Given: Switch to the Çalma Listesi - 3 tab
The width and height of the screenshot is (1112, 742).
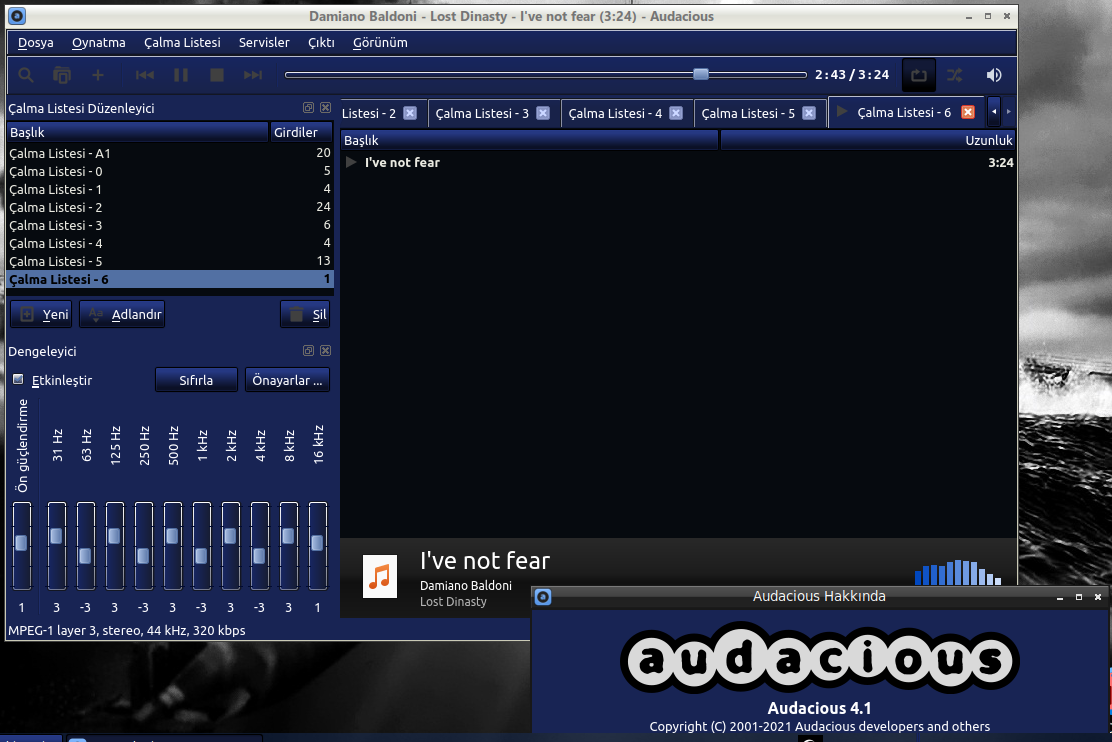Looking at the screenshot, I should pyautogui.click(x=482, y=113).
